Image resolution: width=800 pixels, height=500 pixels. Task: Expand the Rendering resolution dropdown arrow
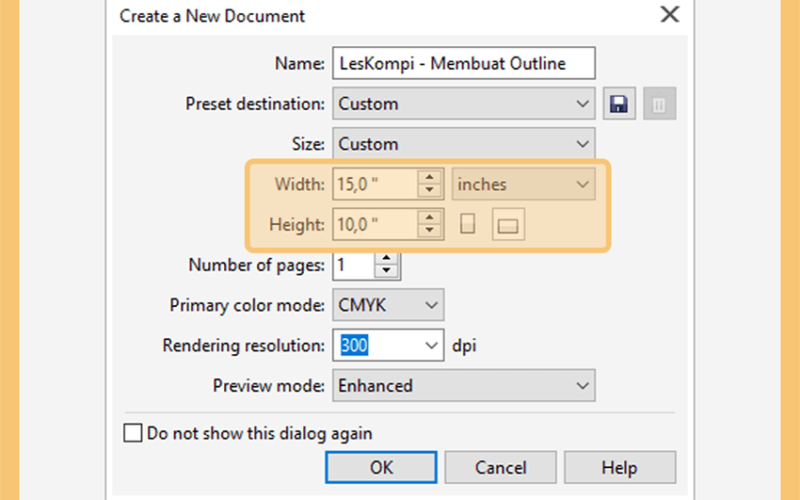[x=431, y=345]
